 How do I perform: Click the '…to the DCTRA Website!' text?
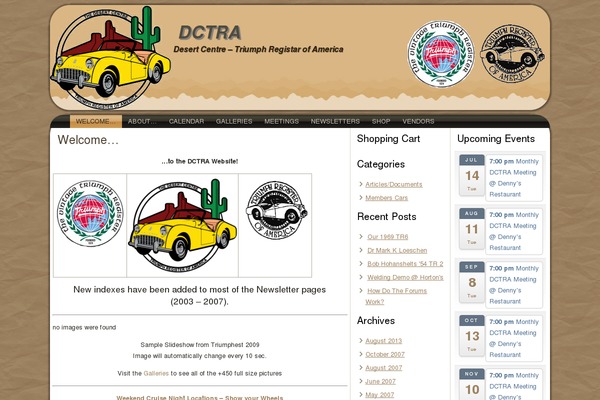click(x=200, y=162)
